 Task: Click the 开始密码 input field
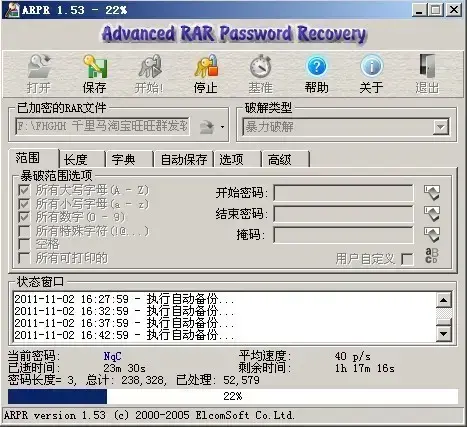click(343, 193)
